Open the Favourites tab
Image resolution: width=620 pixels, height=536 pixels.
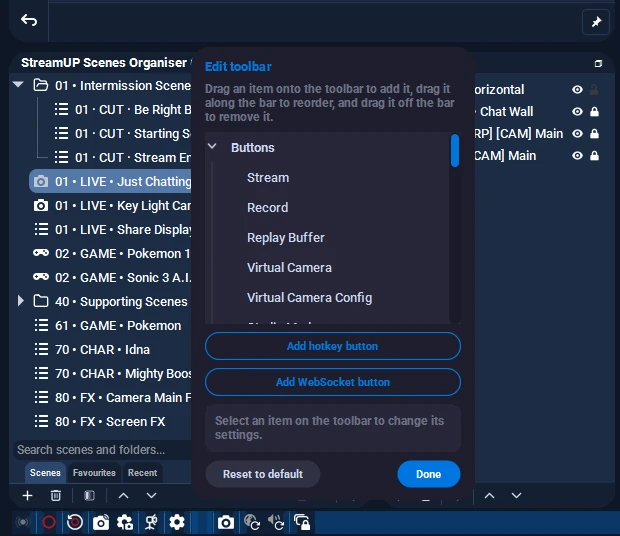[94, 473]
